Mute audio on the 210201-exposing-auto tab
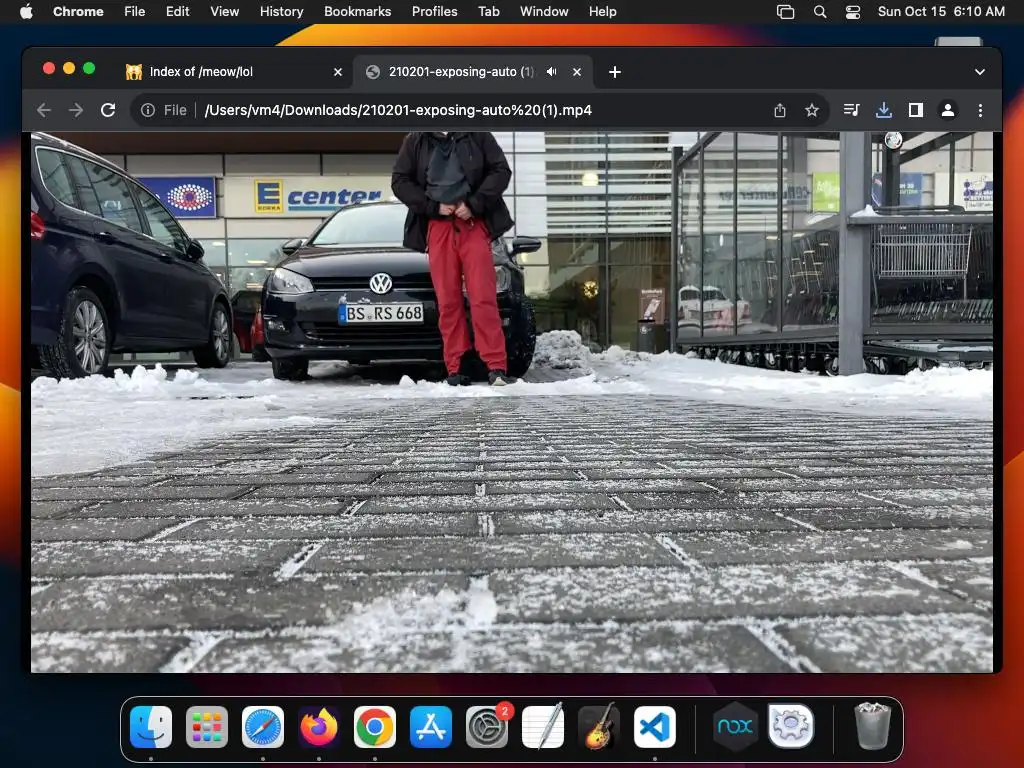This screenshot has width=1024, height=768. point(552,72)
